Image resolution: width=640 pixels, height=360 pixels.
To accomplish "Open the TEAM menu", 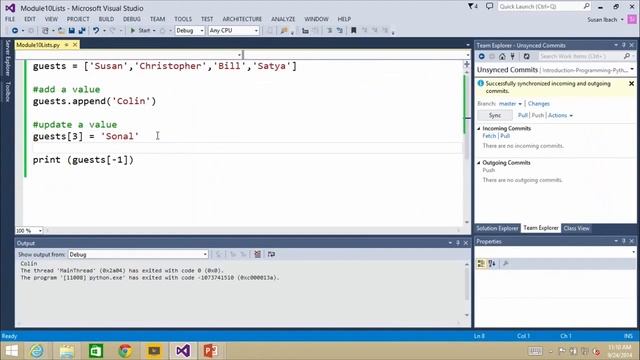I will (x=157, y=19).
